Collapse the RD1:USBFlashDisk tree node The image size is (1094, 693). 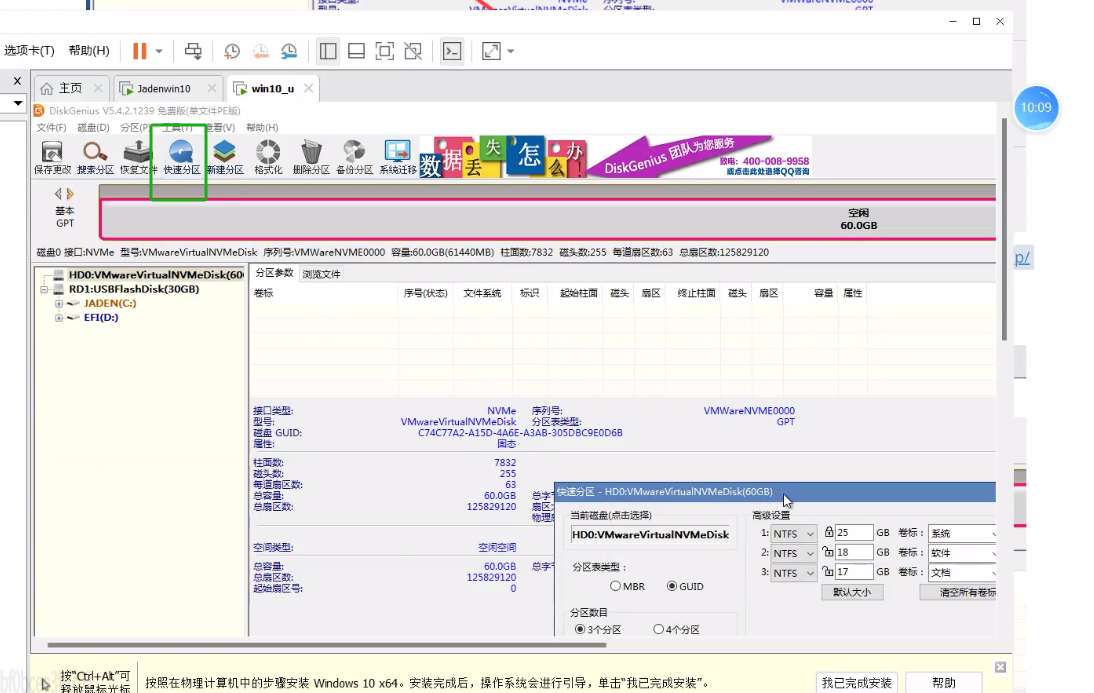pyautogui.click(x=44, y=289)
